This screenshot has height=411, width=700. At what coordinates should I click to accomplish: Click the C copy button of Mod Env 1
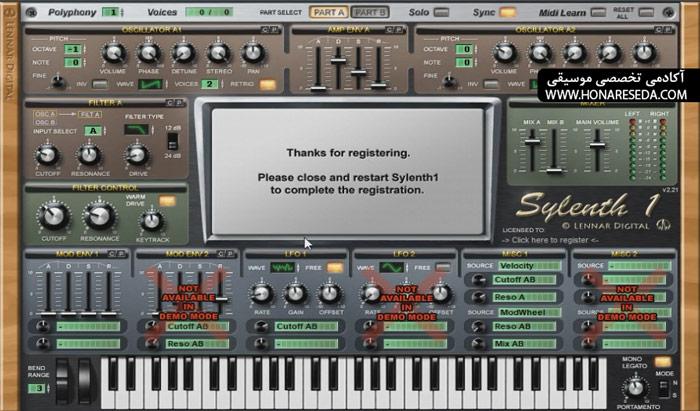point(112,254)
